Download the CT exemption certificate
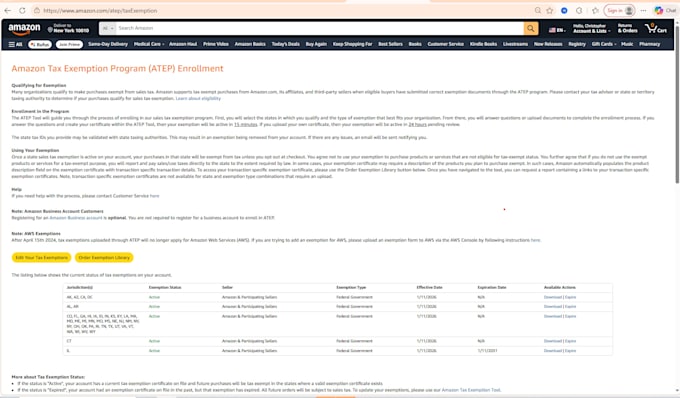Image resolution: width=680 pixels, height=398 pixels. [553, 341]
